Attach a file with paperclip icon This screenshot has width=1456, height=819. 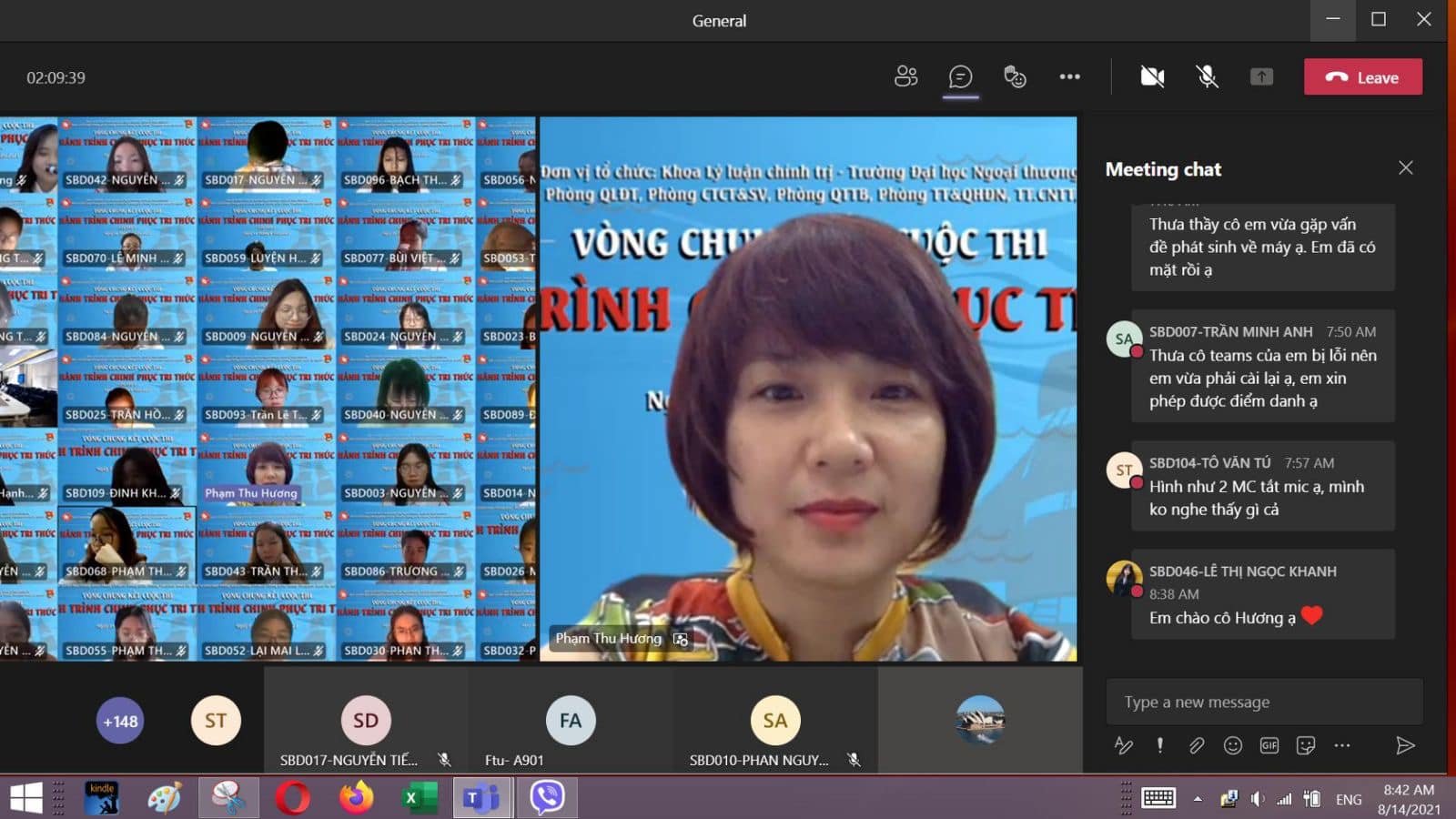(1197, 745)
